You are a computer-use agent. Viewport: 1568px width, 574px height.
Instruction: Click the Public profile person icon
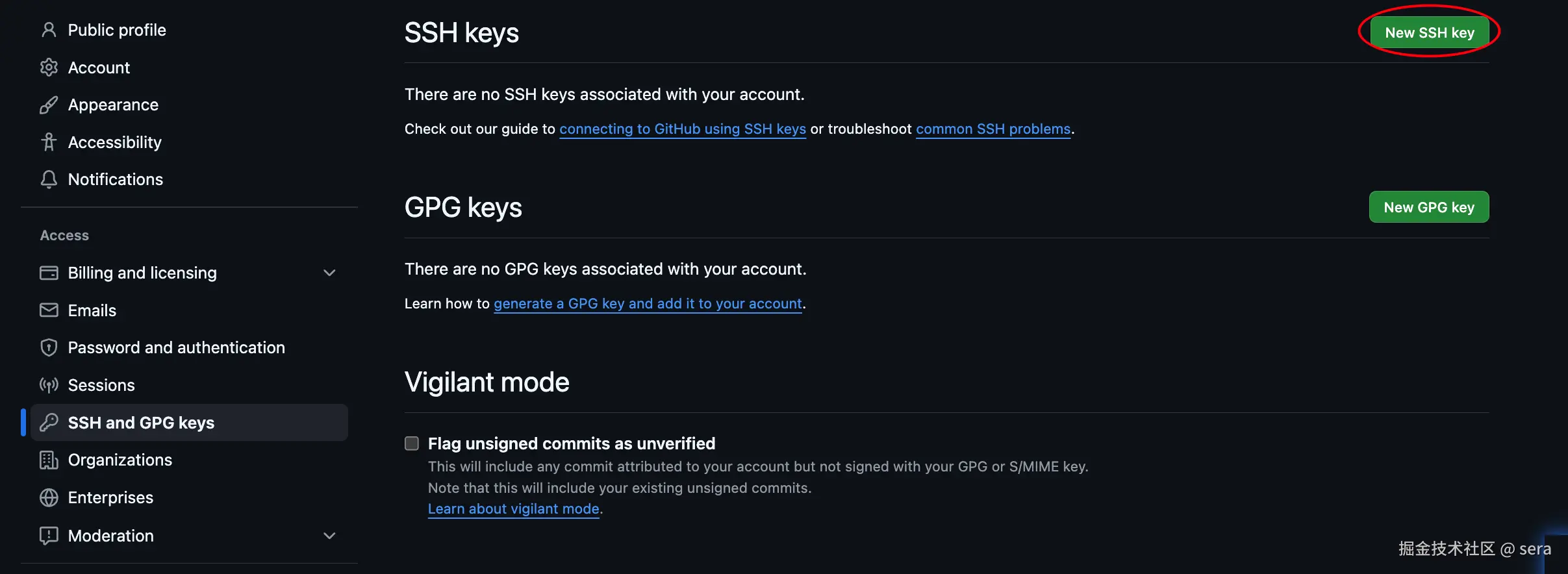pos(49,30)
